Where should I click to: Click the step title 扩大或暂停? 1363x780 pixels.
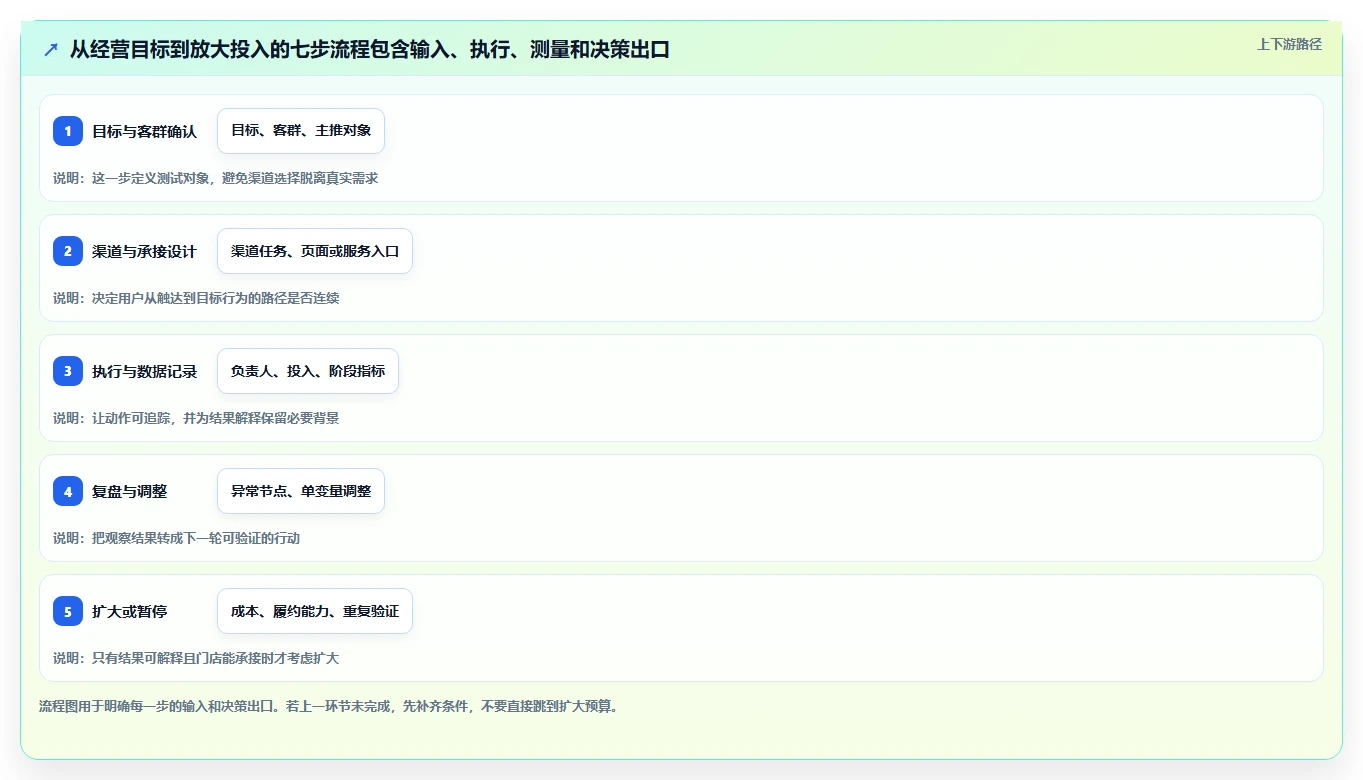[x=129, y=611]
